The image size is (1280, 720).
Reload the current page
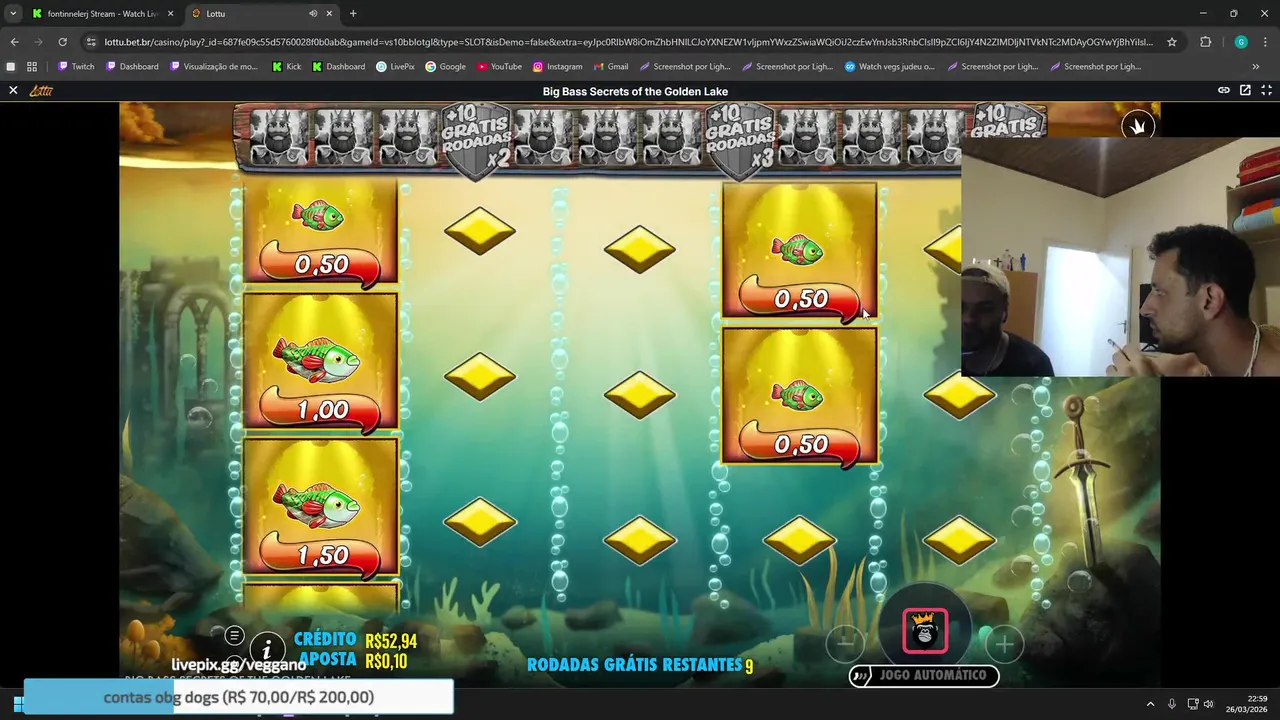point(62,42)
